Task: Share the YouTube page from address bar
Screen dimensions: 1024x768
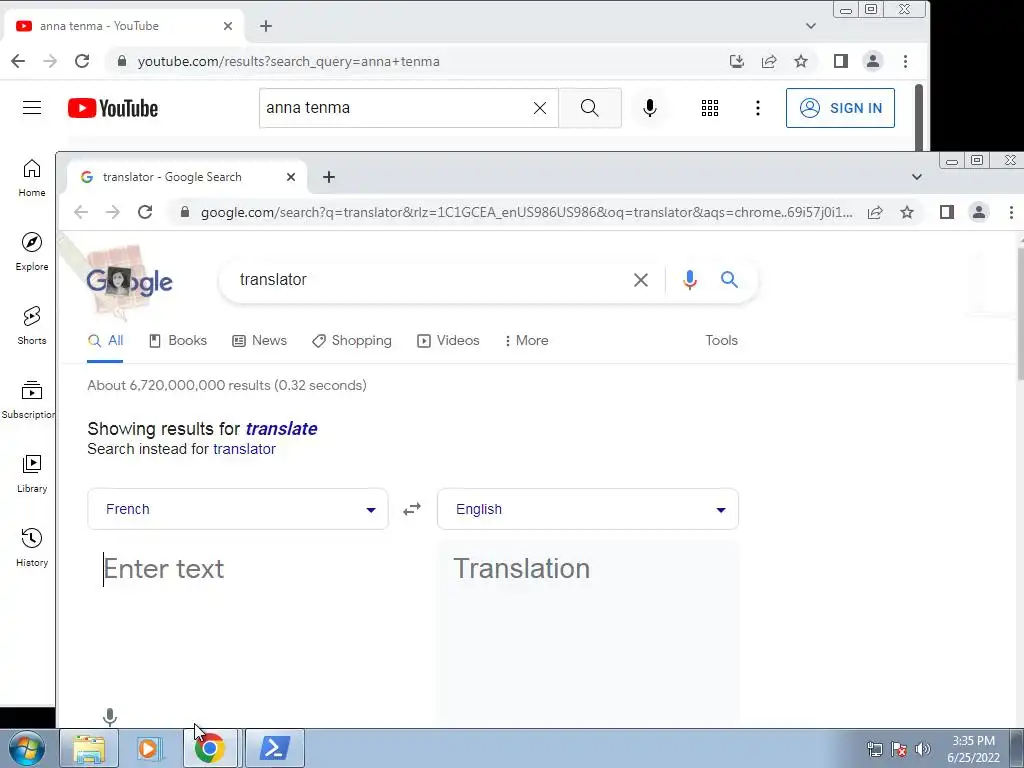Action: (x=769, y=61)
